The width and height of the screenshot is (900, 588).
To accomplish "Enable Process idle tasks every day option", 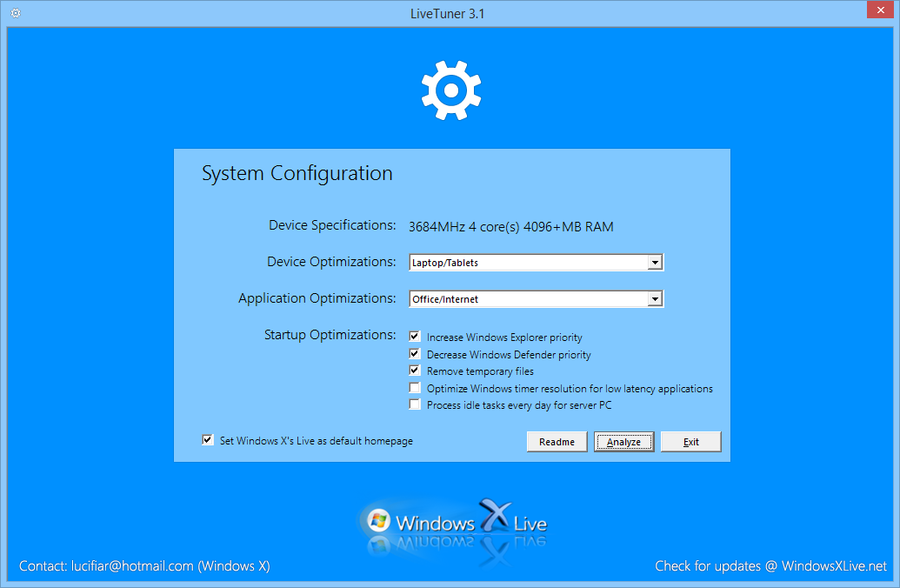I will point(414,404).
